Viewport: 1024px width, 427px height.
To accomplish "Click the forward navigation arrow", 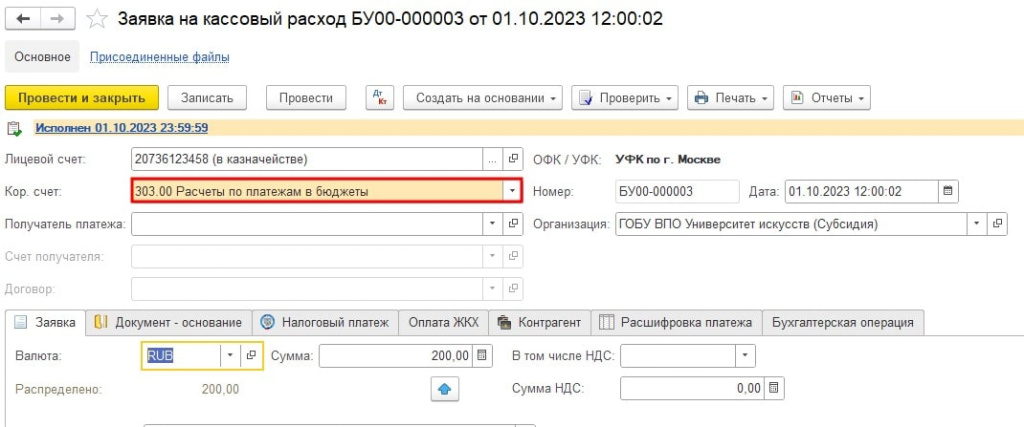I will pyautogui.click(x=57, y=19).
